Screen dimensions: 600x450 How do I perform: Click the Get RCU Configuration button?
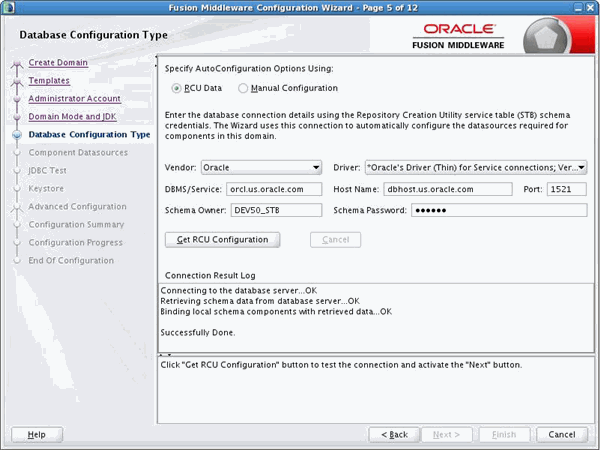point(222,240)
